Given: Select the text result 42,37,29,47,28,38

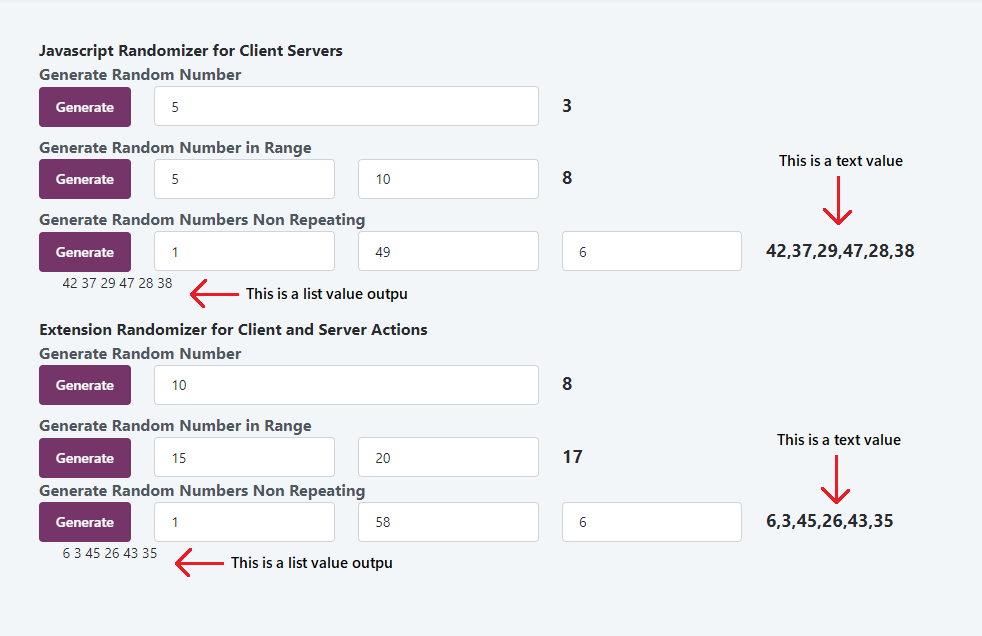Looking at the screenshot, I should pos(840,251).
